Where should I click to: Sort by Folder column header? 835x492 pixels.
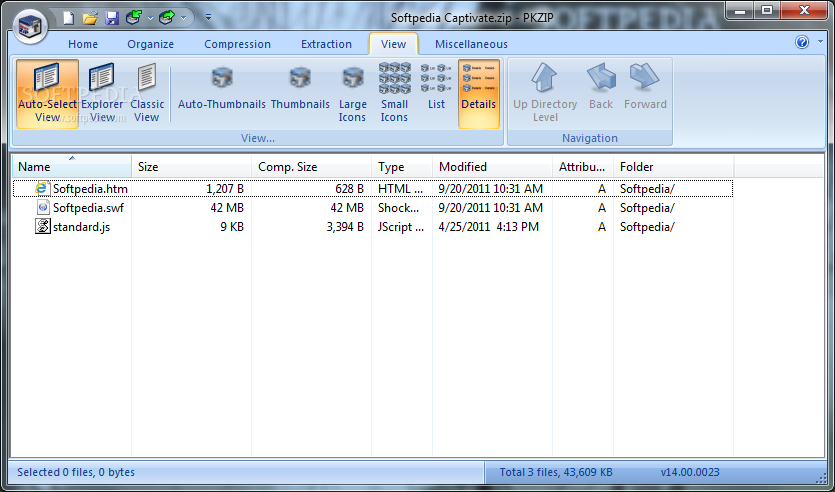point(674,167)
